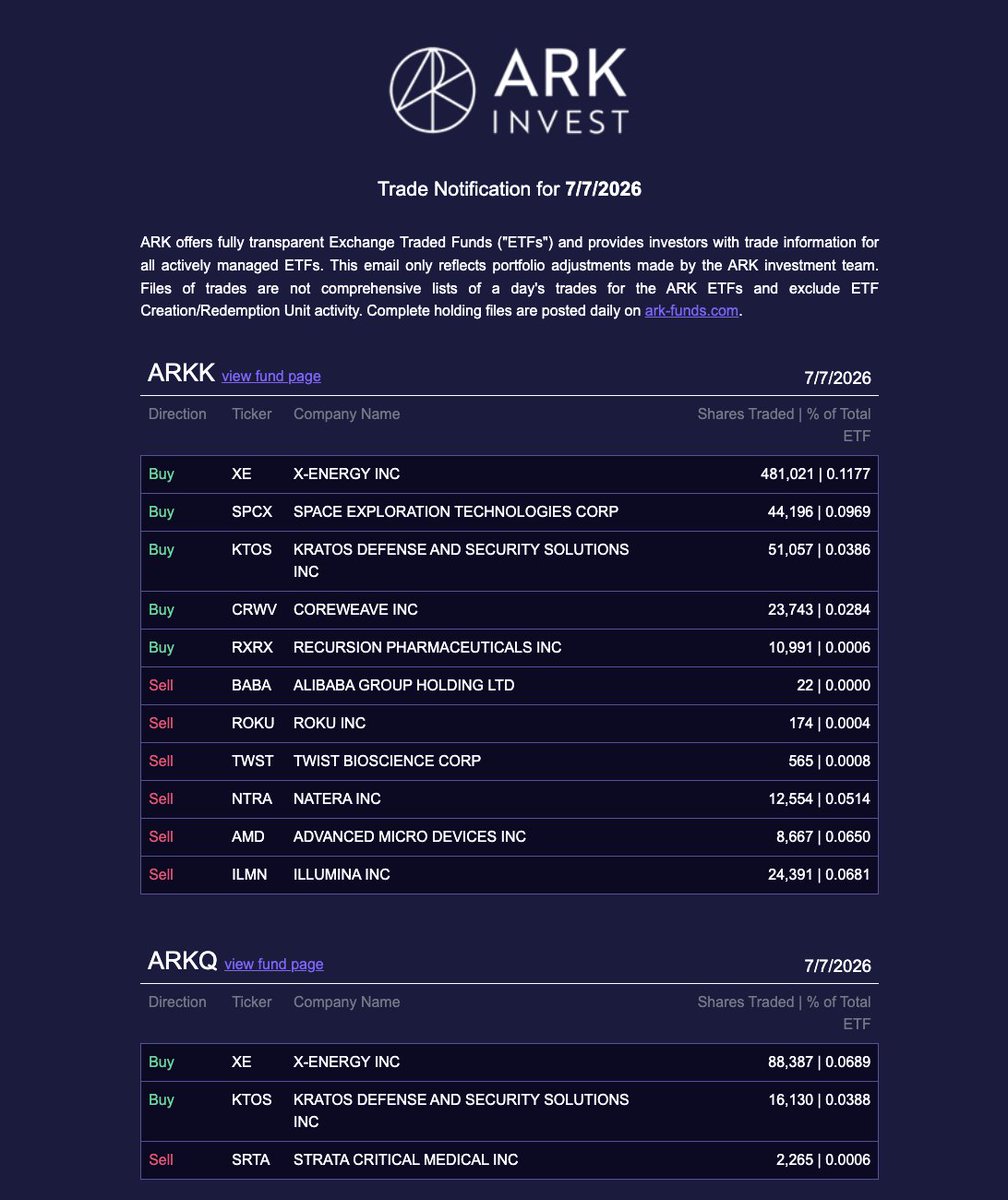The height and width of the screenshot is (1200, 1008).
Task: Select the XE ticker in ARKK table
Action: 241,474
